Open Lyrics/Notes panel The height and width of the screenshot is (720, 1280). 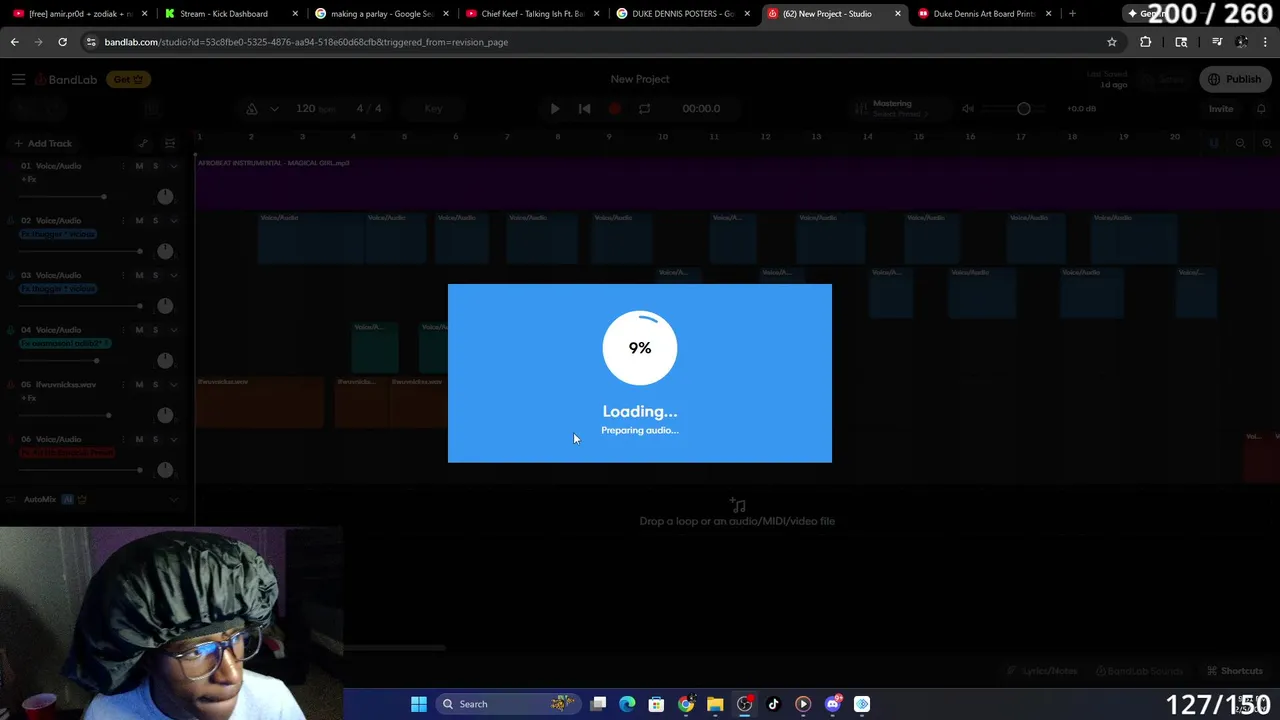[1043, 671]
